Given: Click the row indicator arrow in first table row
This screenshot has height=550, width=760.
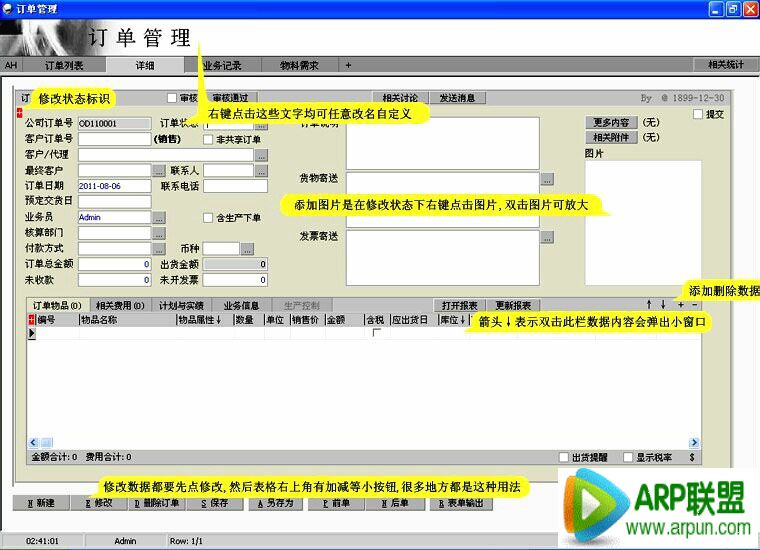Looking at the screenshot, I should pyautogui.click(x=31, y=333).
